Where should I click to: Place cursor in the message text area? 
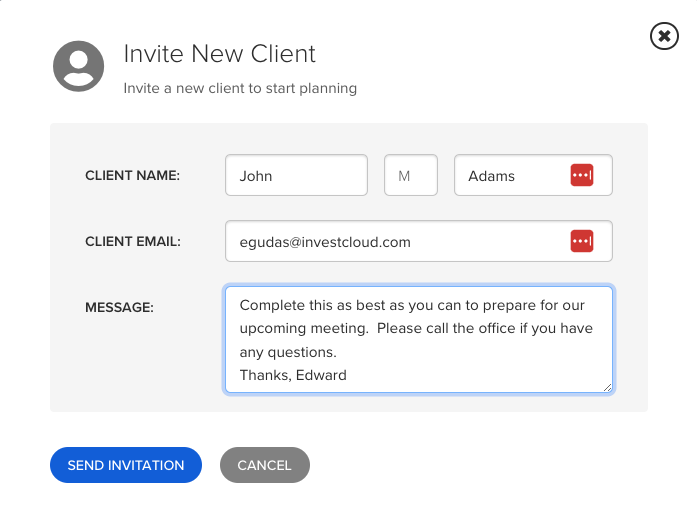pos(419,340)
